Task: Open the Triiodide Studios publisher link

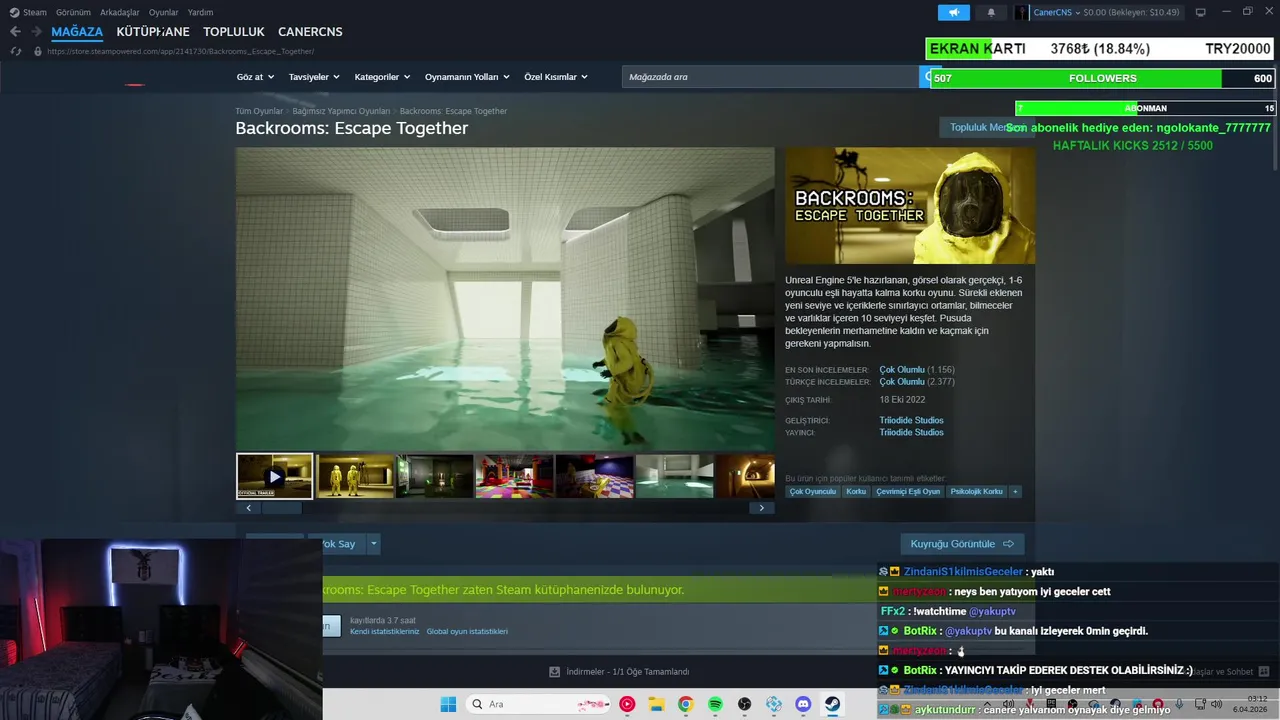Action: click(911, 432)
